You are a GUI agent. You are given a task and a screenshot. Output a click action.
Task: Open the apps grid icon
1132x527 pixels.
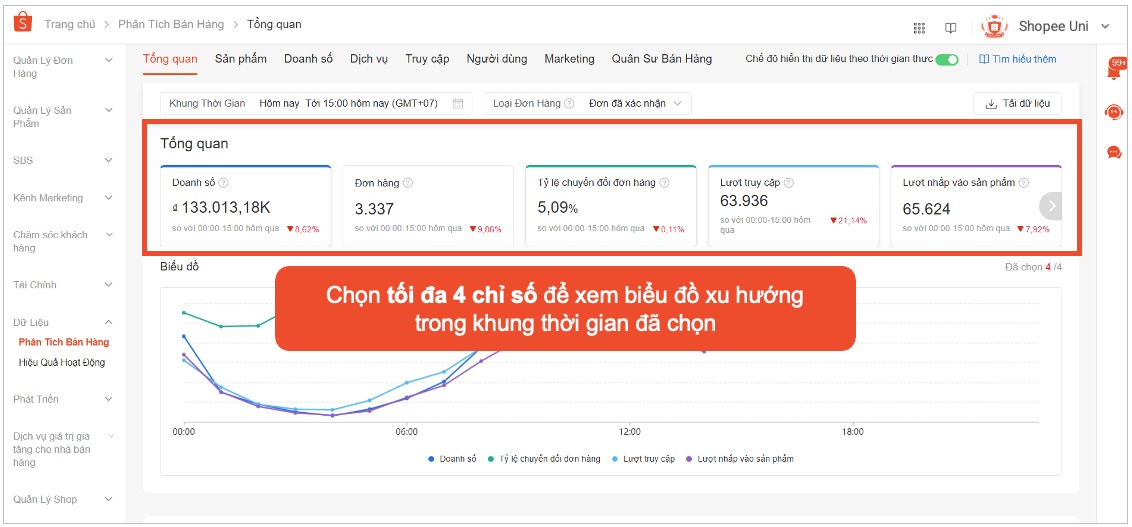click(919, 27)
